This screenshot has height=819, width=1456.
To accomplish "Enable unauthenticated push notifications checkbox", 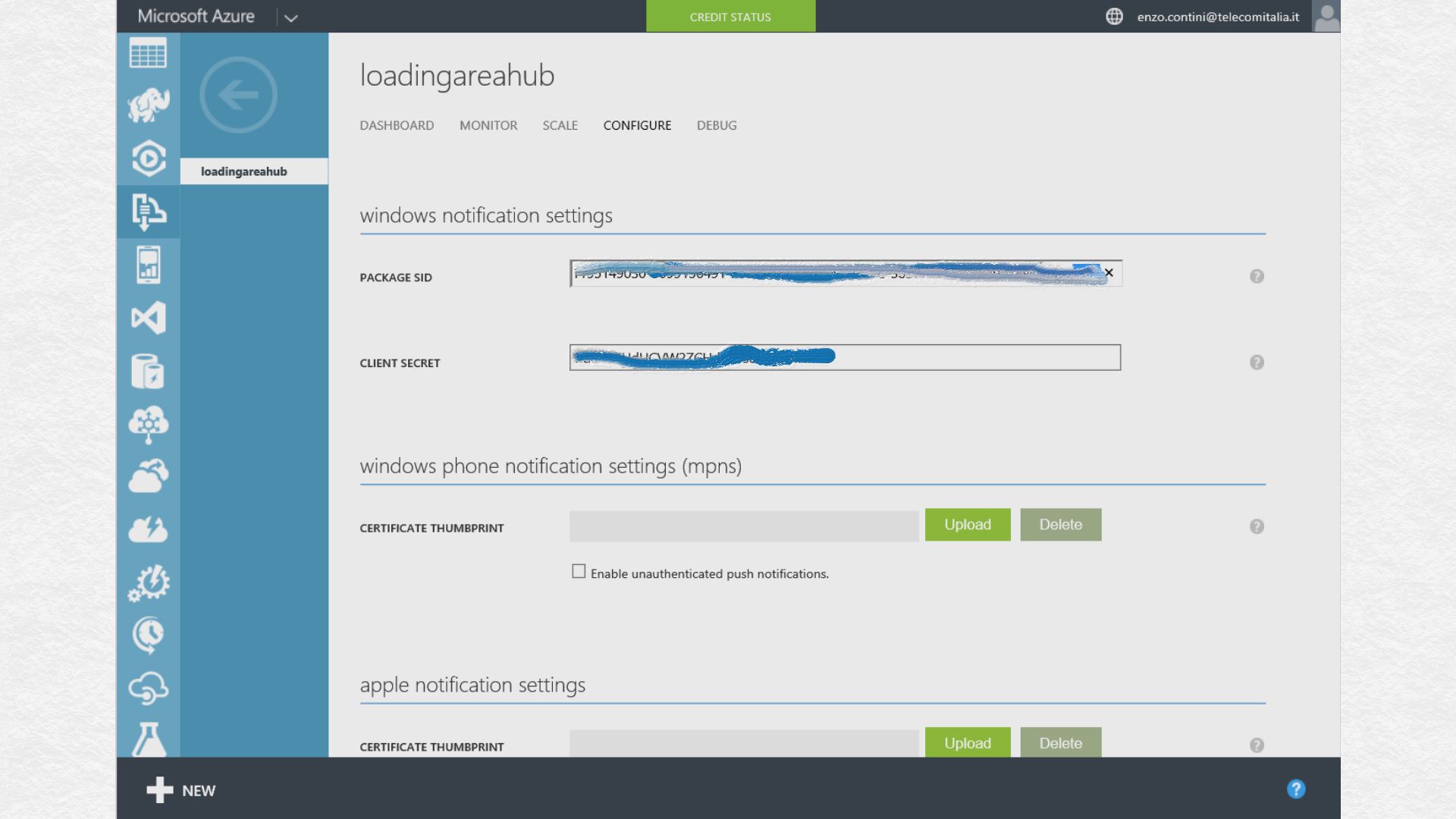I will click(579, 572).
